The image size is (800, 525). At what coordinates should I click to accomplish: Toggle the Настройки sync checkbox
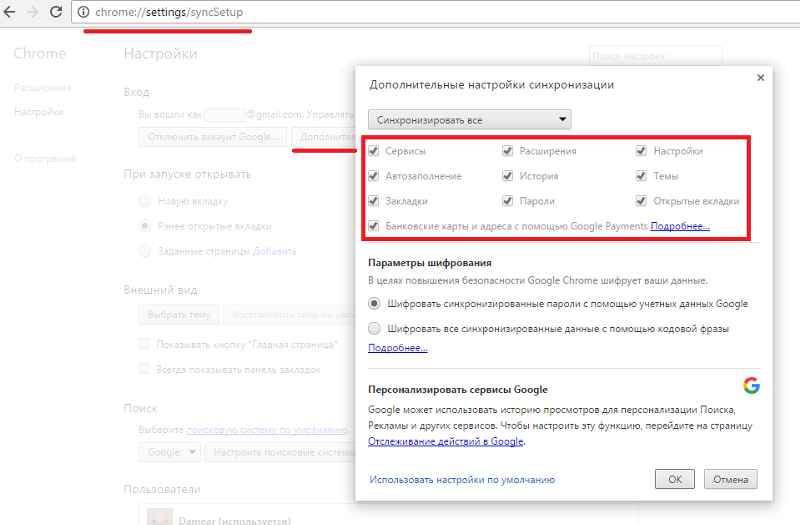tap(641, 151)
